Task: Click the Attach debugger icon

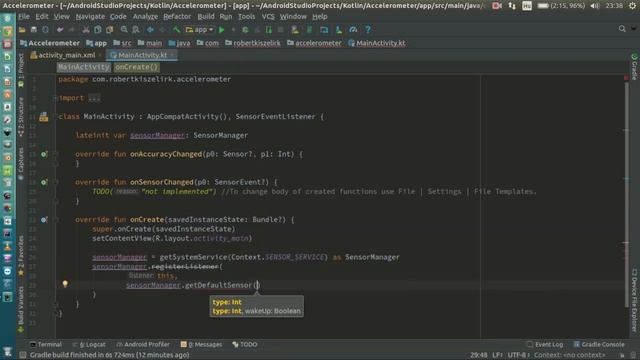Action: (x=269, y=30)
